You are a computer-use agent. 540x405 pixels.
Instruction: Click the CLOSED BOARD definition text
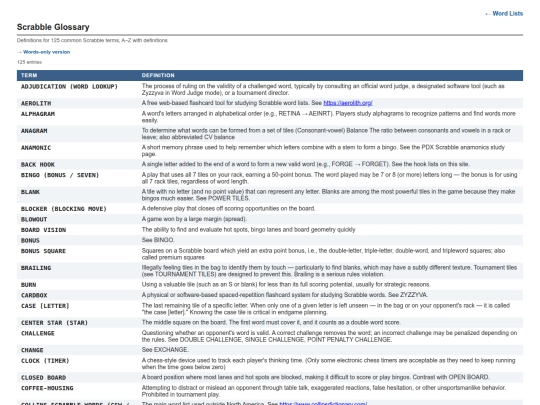pyautogui.click(x=315, y=377)
